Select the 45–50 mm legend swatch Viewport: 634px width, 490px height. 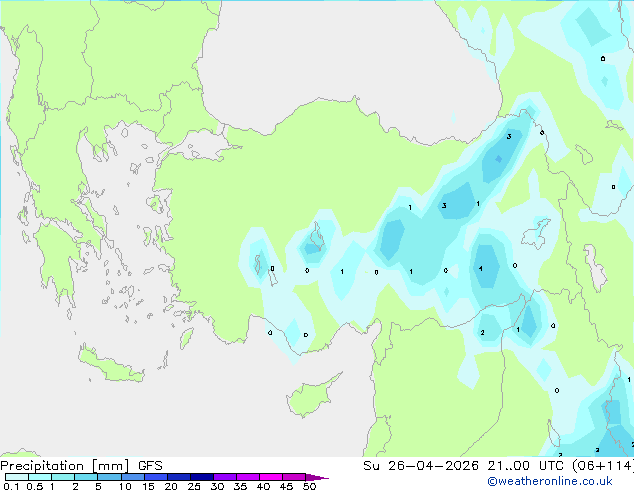[294, 477]
